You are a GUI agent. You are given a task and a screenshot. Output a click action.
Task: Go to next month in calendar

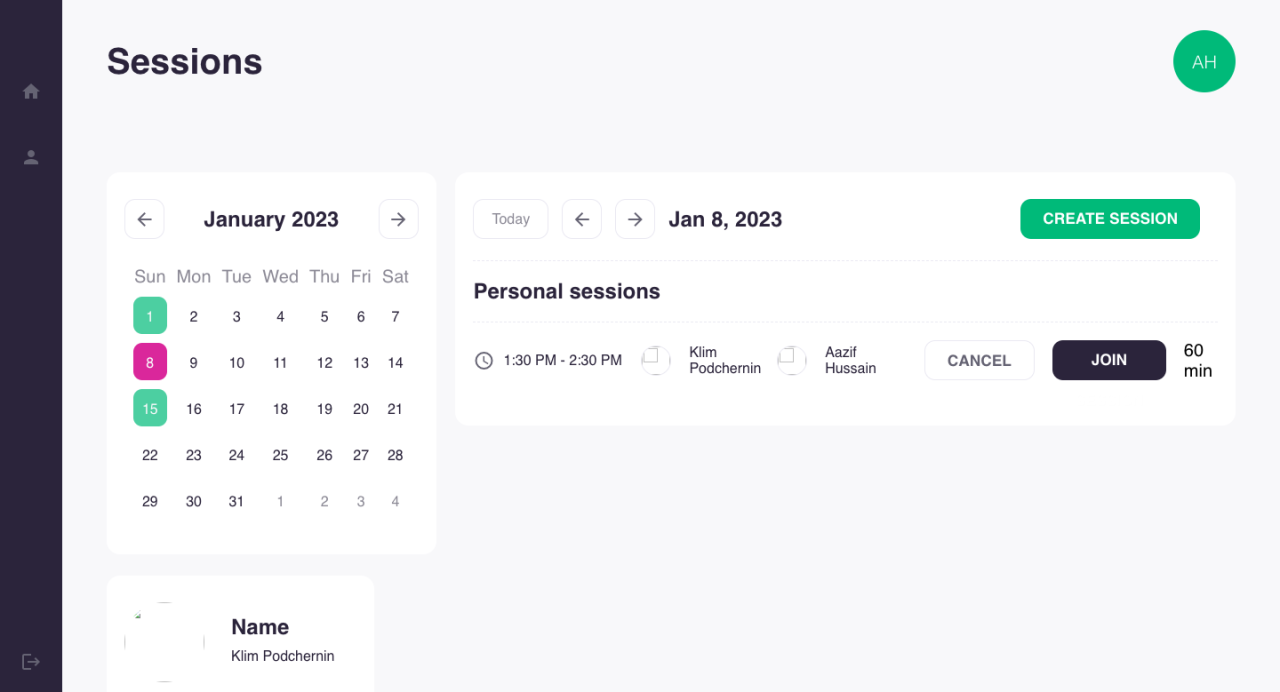398,219
